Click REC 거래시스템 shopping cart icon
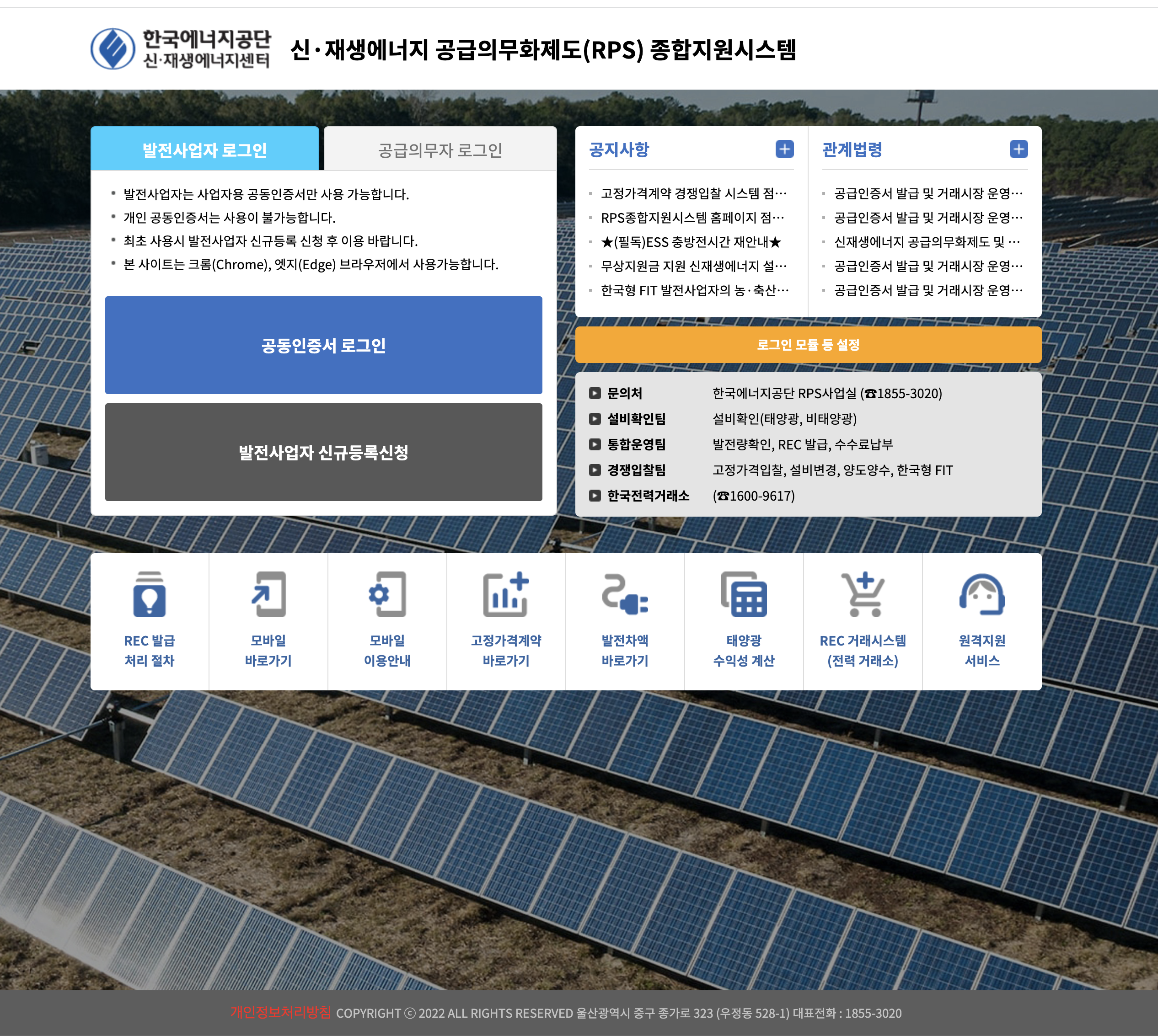Screen dimensions: 1158x1036 [x=863, y=595]
